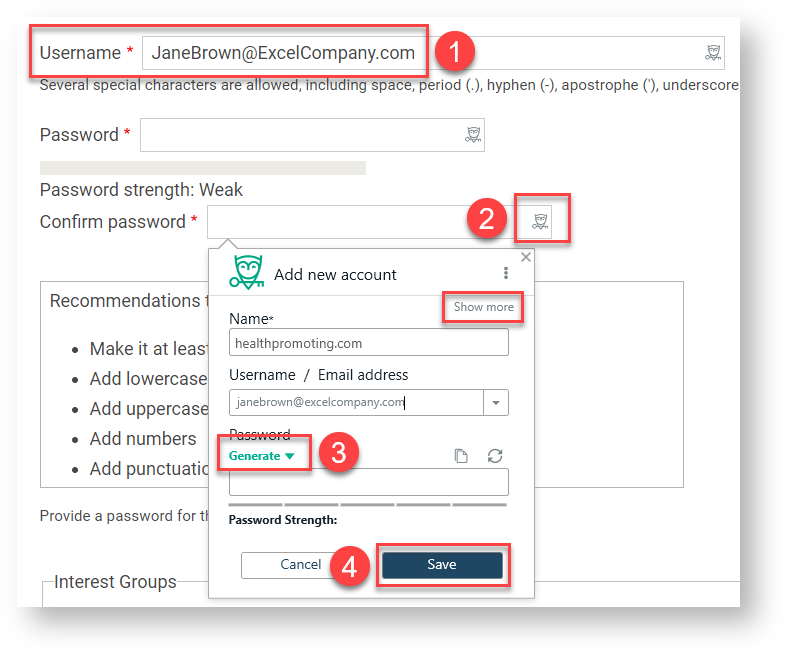This screenshot has width=788, height=655.
Task: Click the green owl logo in popup header
Action: pos(247,272)
